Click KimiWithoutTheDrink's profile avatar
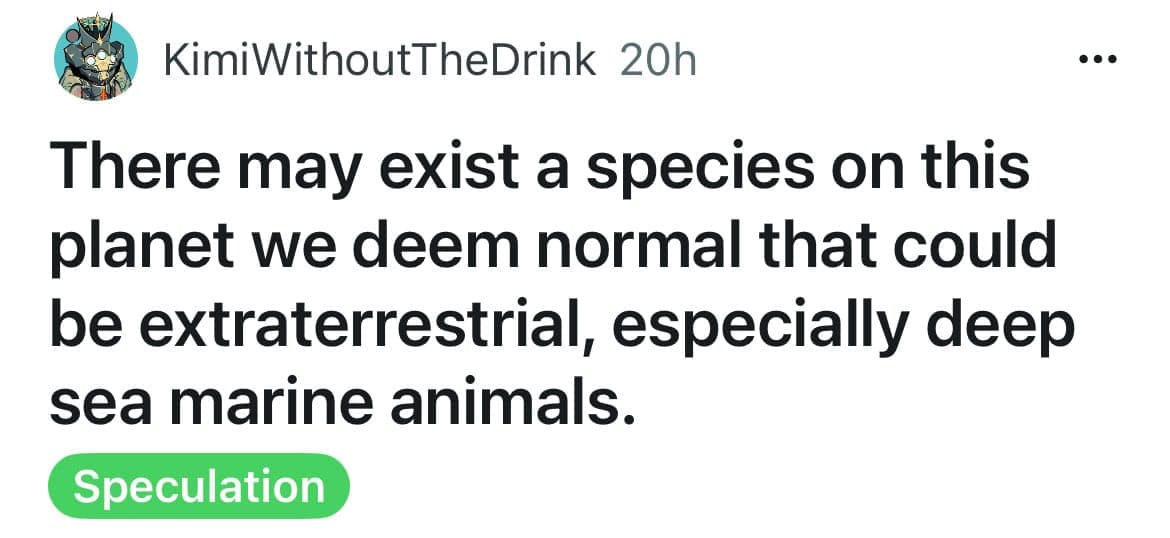 coord(95,60)
